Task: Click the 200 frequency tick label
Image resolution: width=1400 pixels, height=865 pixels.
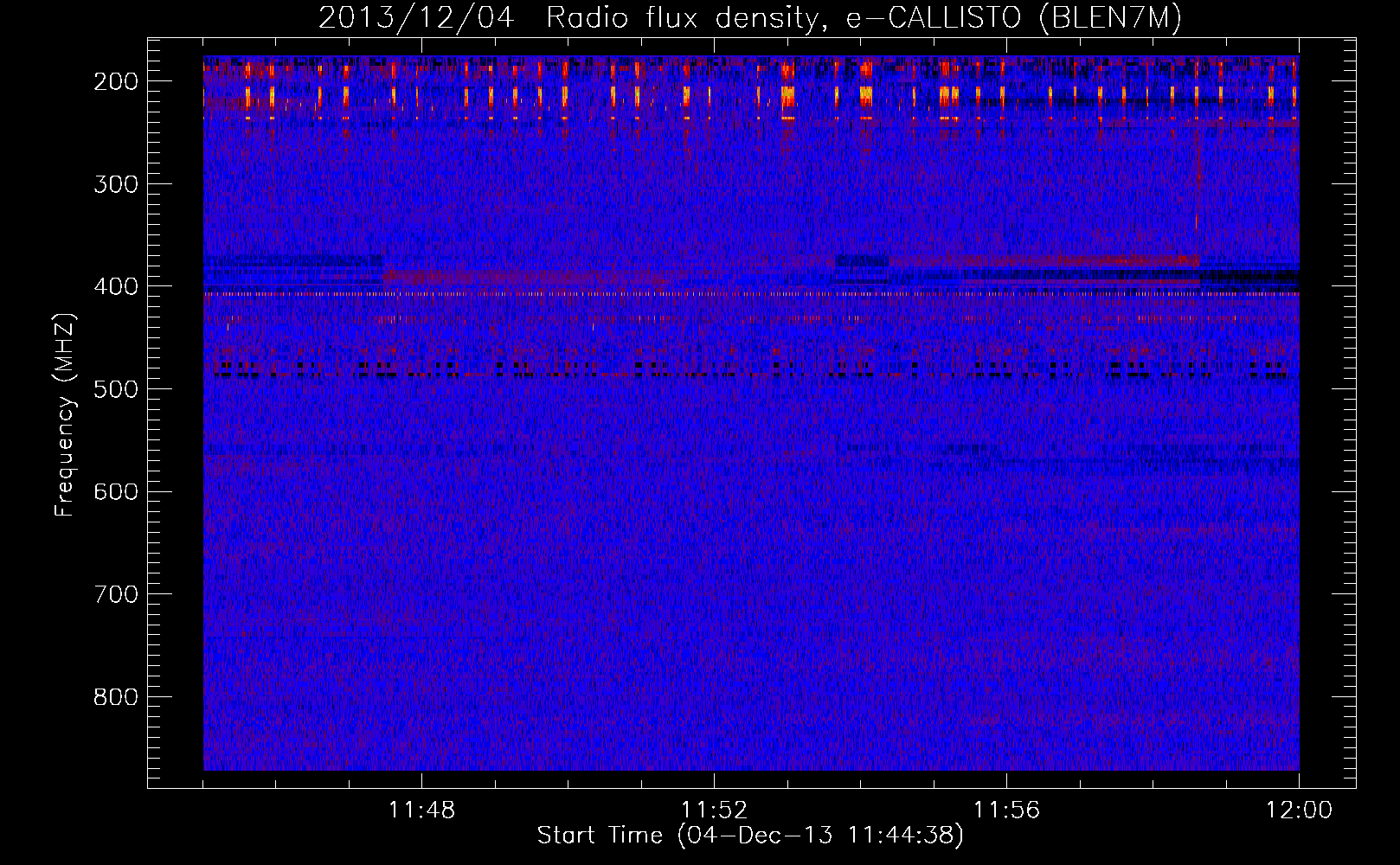Action: point(116,81)
